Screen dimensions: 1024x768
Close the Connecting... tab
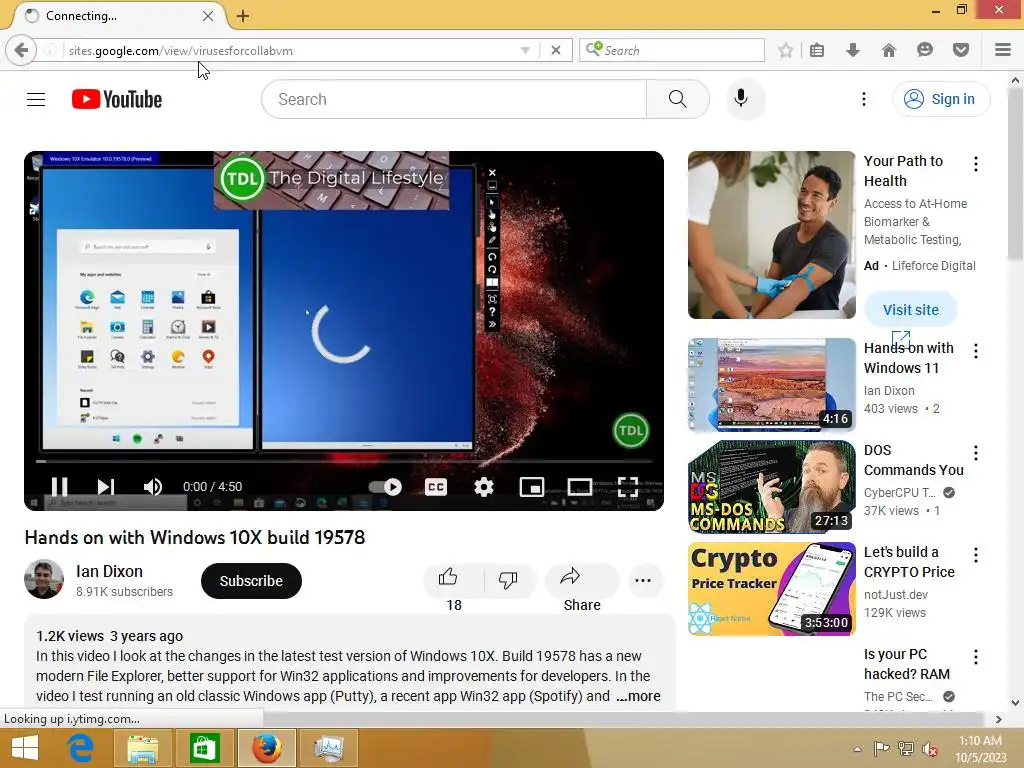point(208,16)
